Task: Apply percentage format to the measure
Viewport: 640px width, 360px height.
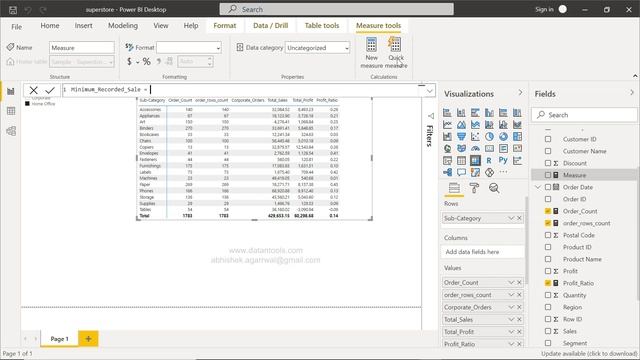Action: click(x=147, y=62)
